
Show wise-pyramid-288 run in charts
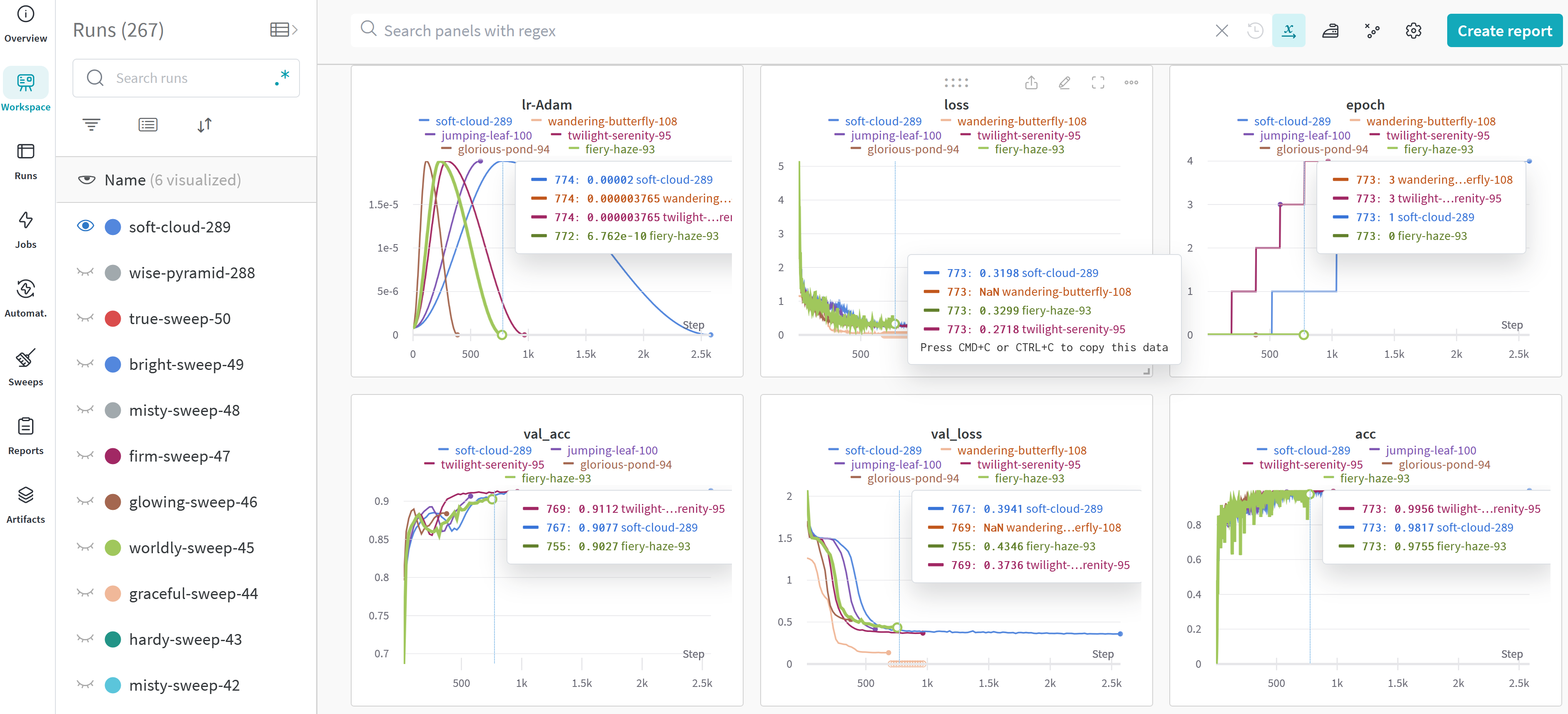(x=86, y=272)
